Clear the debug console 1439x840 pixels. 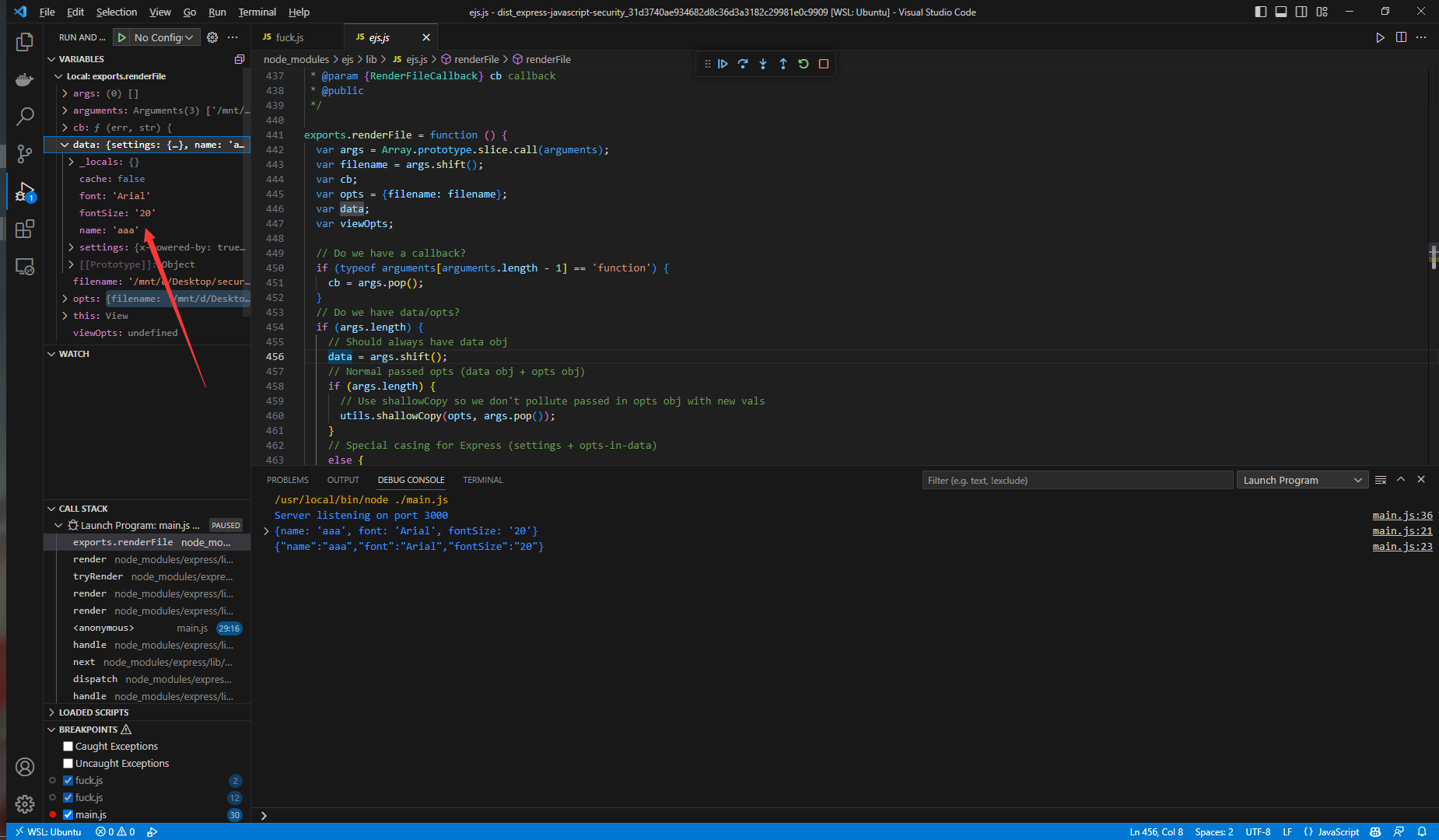click(1381, 480)
